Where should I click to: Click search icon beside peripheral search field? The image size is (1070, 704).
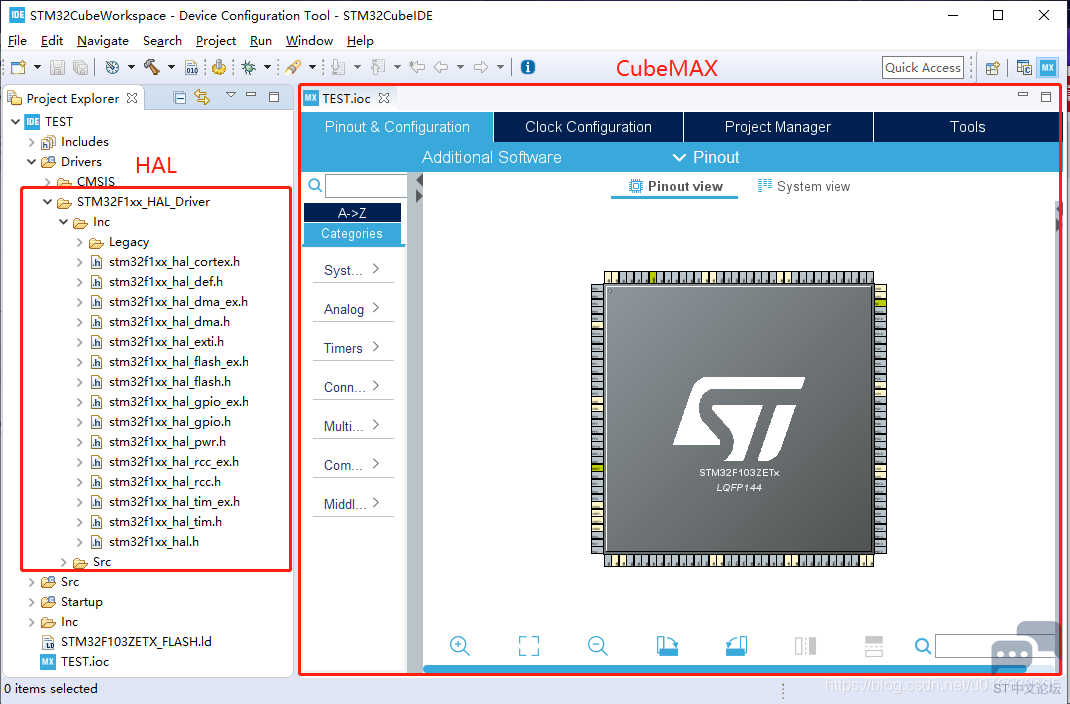[x=315, y=185]
